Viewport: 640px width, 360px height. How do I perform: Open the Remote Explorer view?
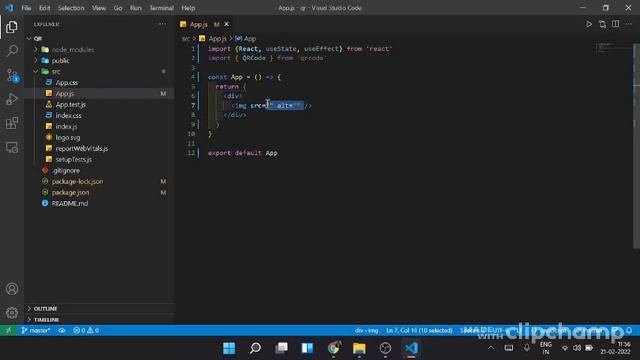pyautogui.click(x=12, y=147)
